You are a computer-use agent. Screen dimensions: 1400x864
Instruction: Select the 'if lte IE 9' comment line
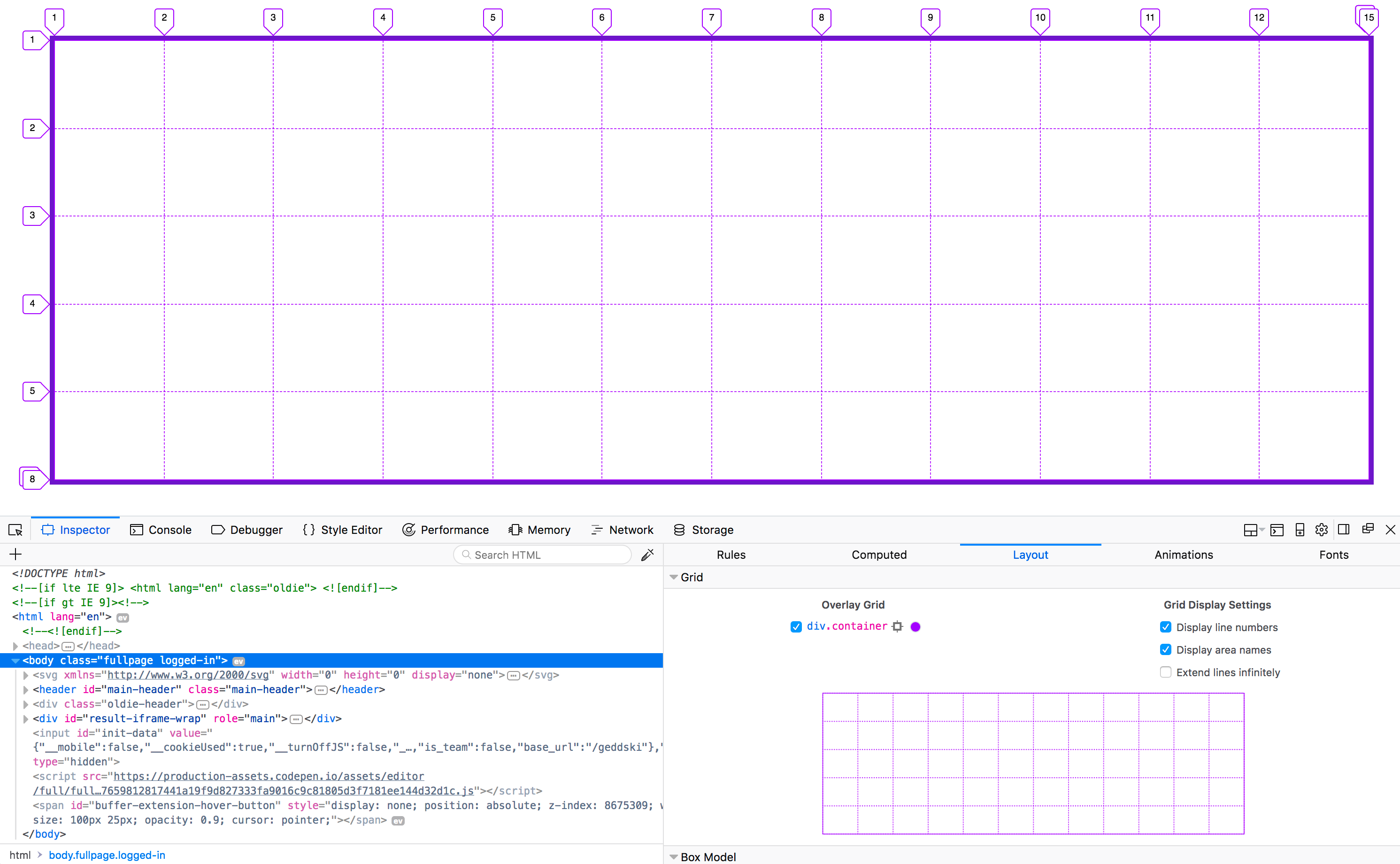[205, 588]
